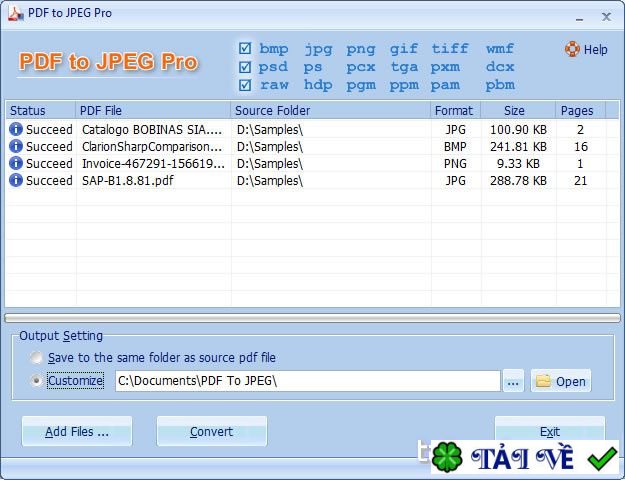
Task: Open the output folder with Open button
Action: tap(561, 381)
